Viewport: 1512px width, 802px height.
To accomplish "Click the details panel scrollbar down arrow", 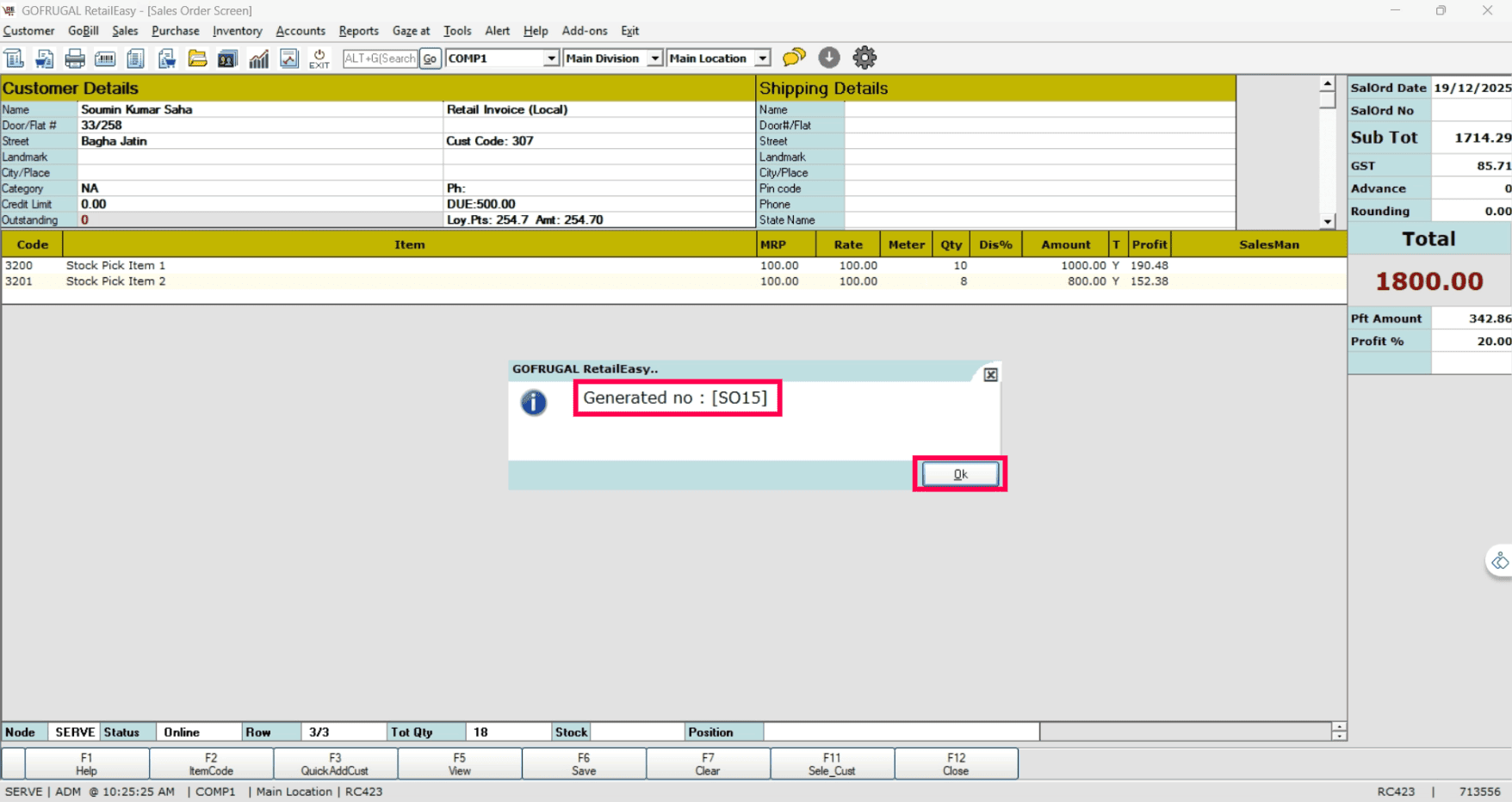I will 1328,221.
